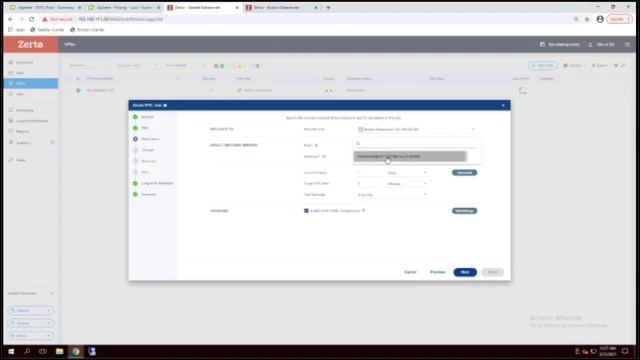
Task: Click the Journal History number field
Action: click(369, 173)
